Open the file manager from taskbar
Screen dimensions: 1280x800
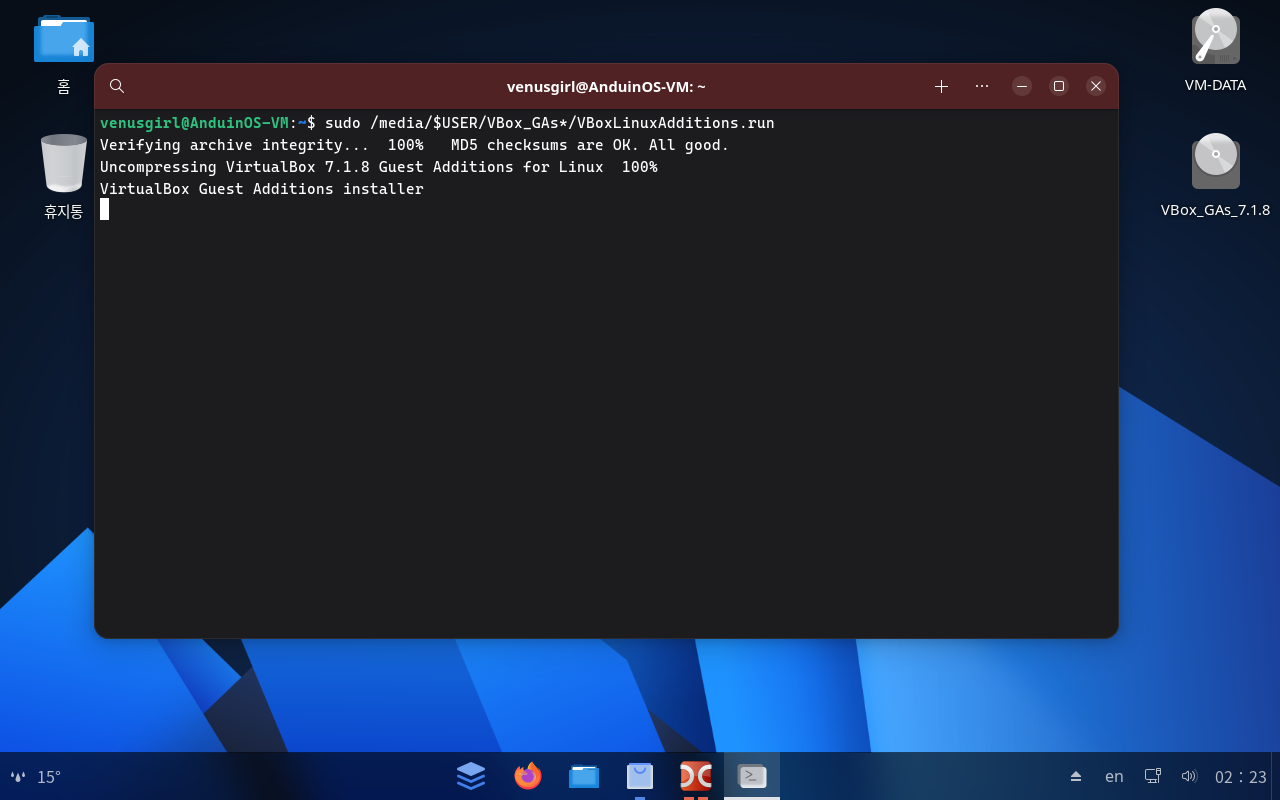coord(584,776)
